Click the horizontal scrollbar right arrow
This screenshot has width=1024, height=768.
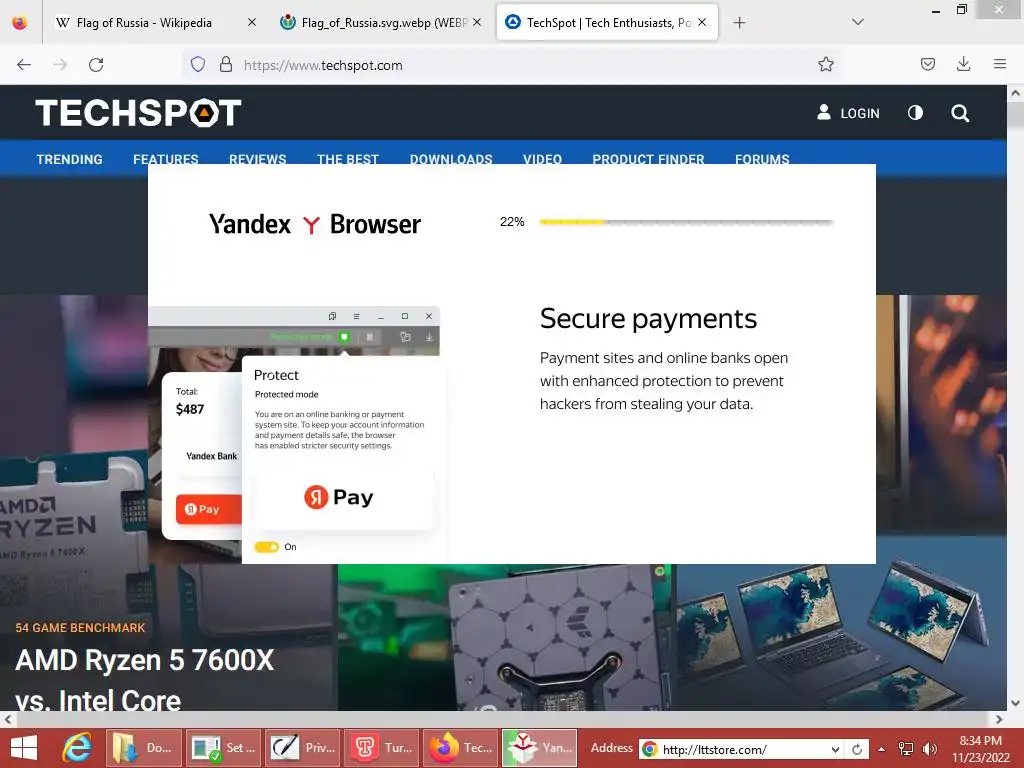coord(999,719)
